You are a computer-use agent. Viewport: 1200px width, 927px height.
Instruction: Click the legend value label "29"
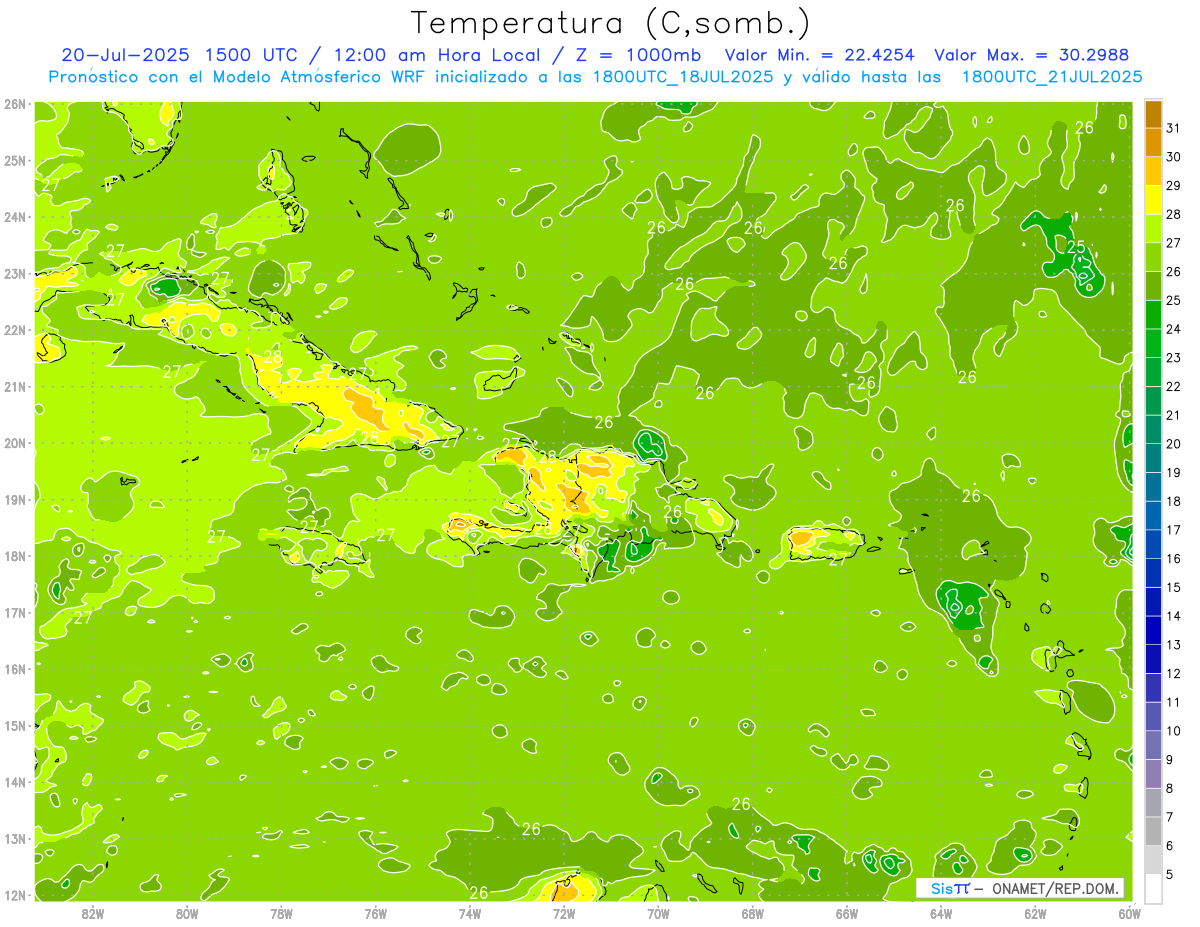pos(1174,186)
